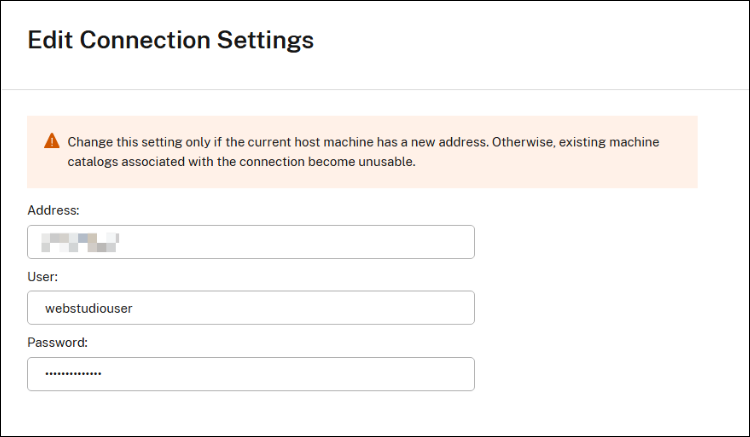Viewport: 750px width, 437px height.
Task: Click inside the User input field
Action: pos(250,308)
